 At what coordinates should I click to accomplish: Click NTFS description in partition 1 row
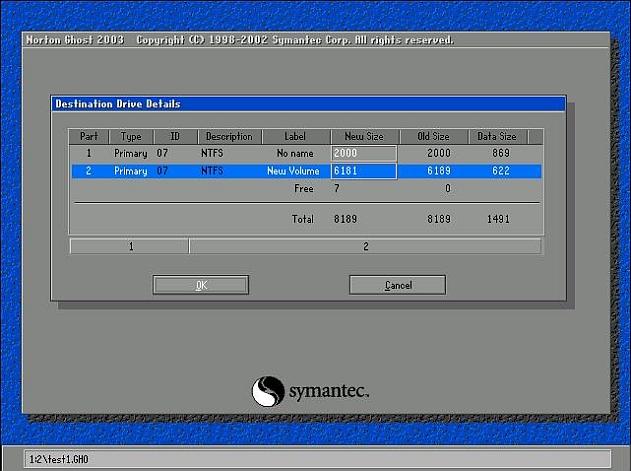(x=212, y=153)
